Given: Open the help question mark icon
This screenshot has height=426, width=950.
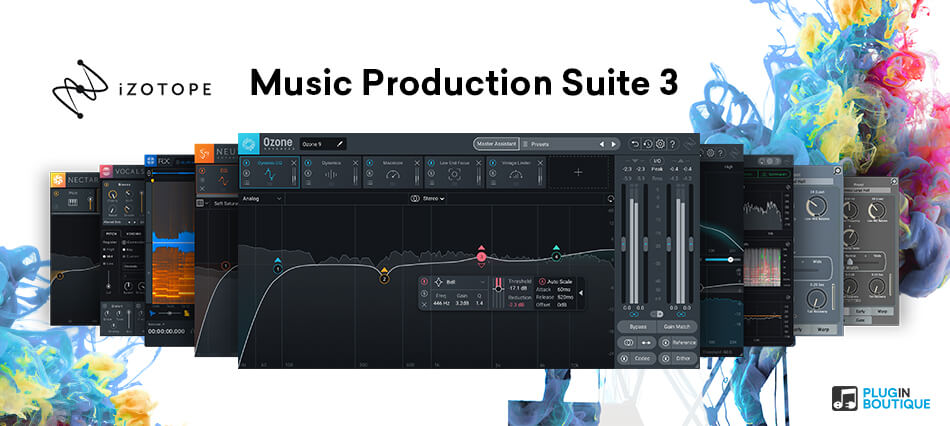Looking at the screenshot, I should coord(672,144).
